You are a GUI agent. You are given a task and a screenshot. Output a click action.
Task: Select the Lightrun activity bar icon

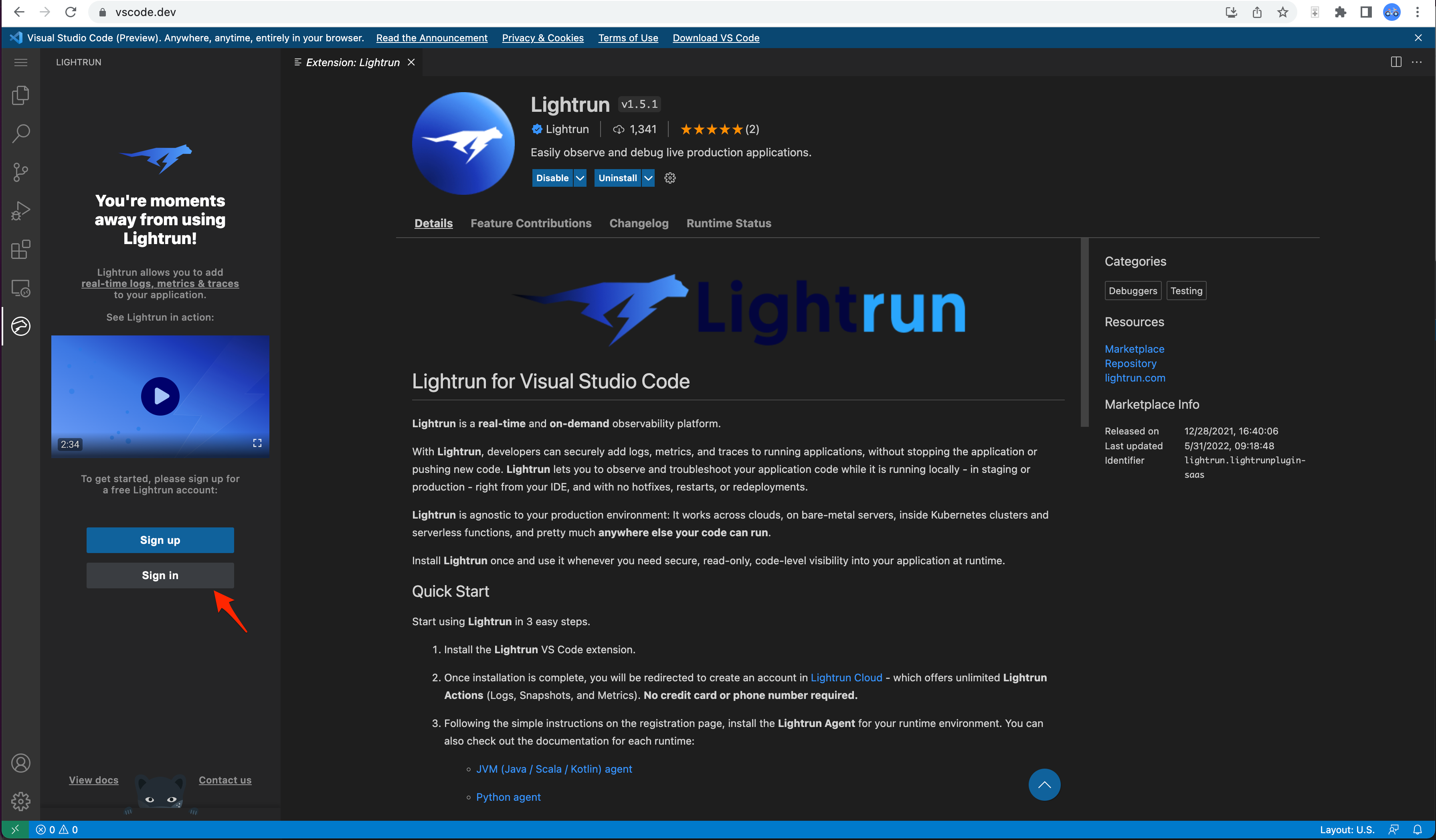pyautogui.click(x=20, y=326)
